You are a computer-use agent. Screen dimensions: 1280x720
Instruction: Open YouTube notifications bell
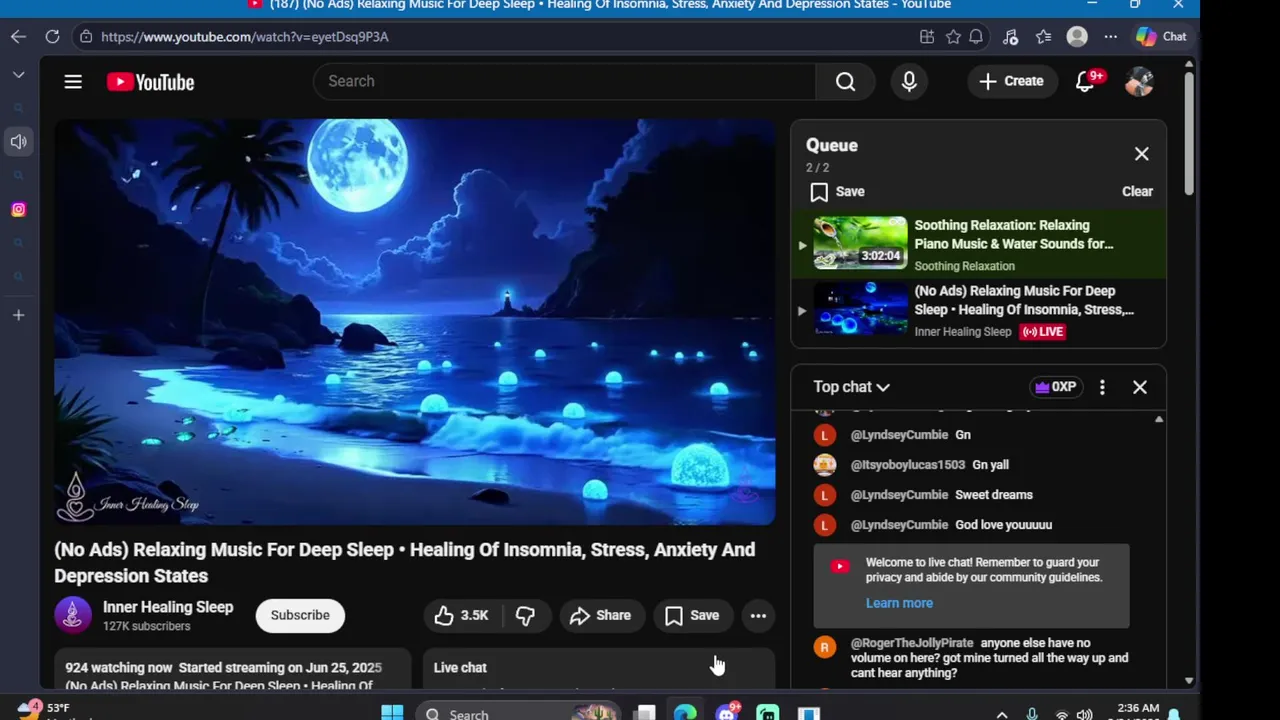(x=1086, y=81)
